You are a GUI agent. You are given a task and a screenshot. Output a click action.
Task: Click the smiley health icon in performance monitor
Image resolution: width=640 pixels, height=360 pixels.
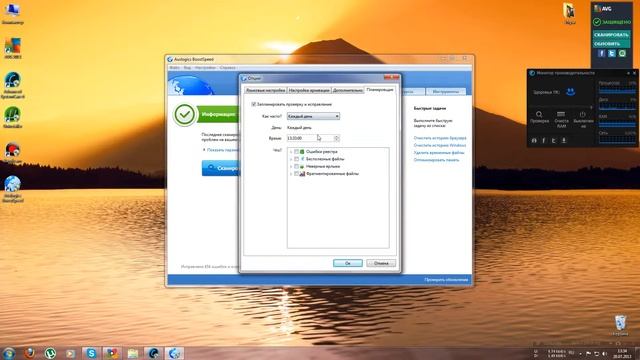tap(571, 92)
